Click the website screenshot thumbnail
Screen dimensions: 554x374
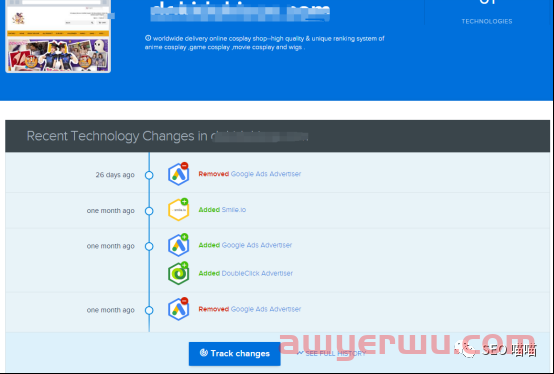[58, 36]
